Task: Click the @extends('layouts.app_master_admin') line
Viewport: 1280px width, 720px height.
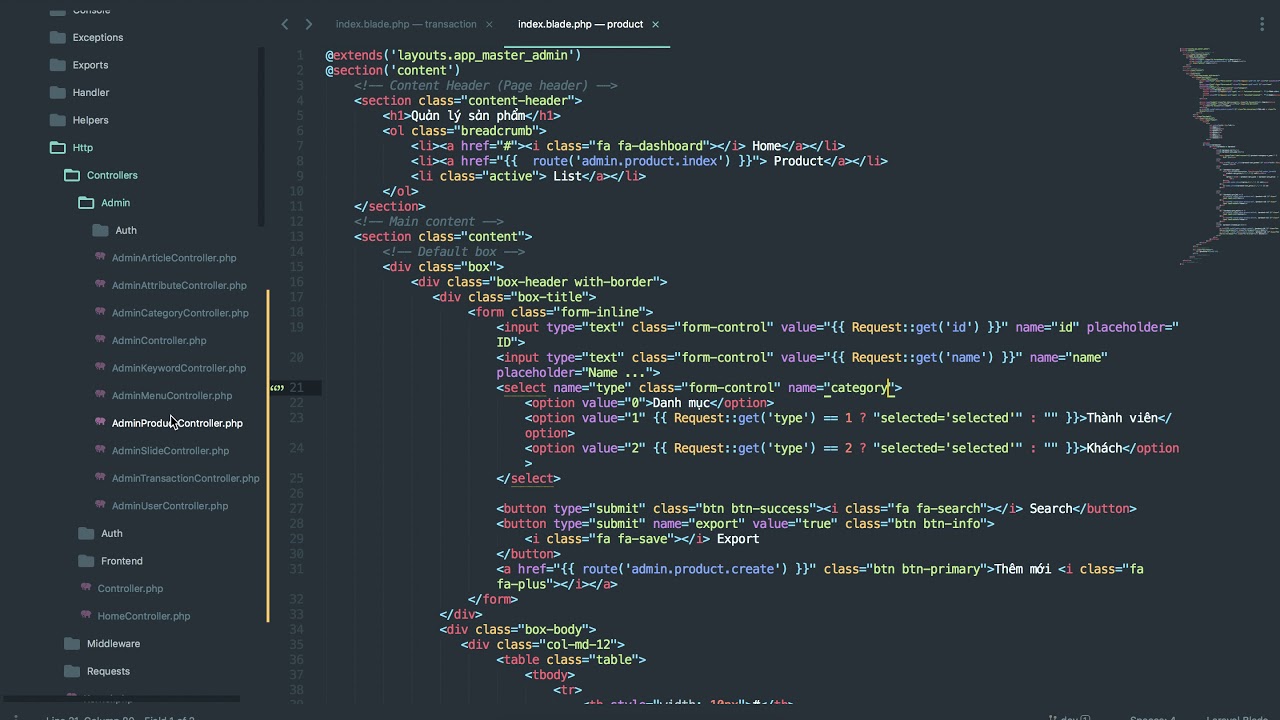Action: 453,55
